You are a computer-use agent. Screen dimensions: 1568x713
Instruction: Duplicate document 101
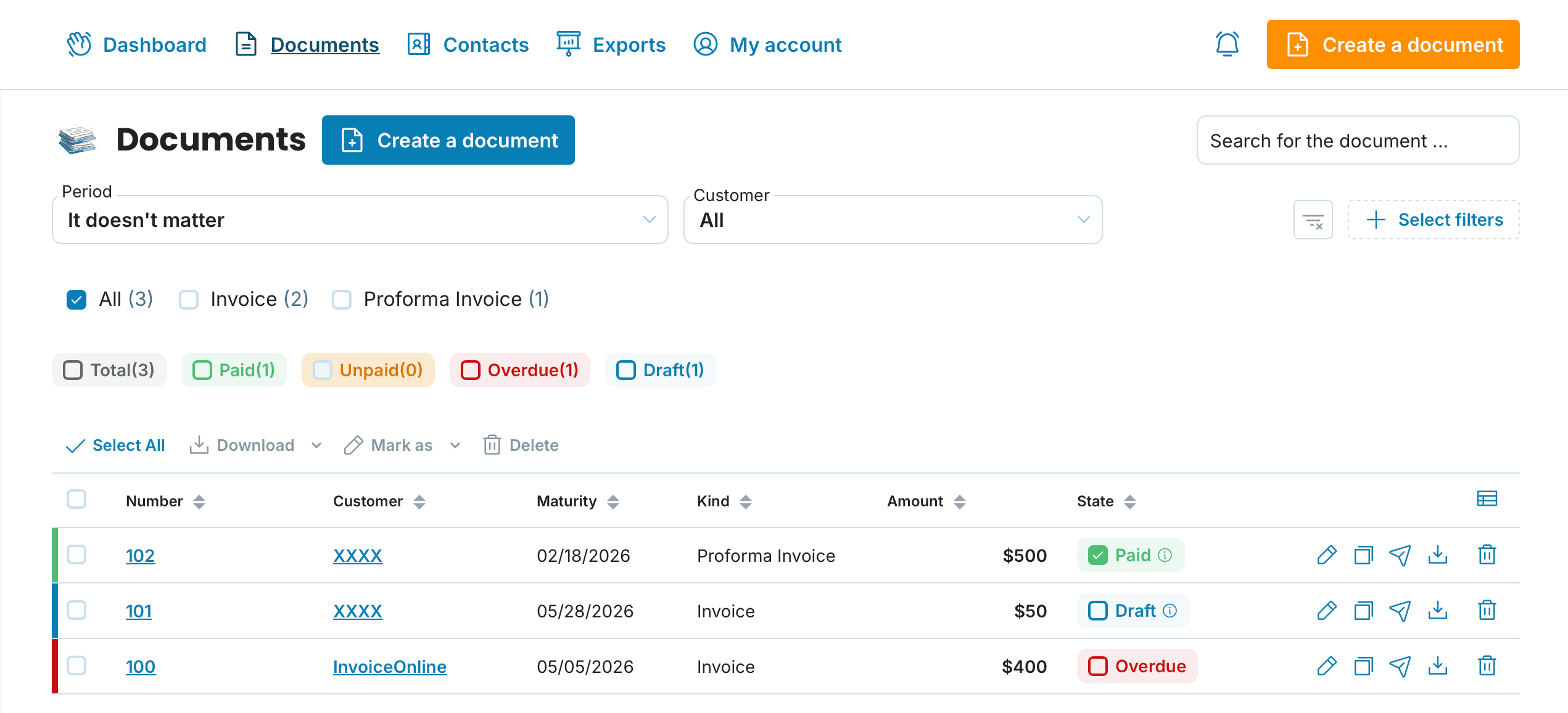1363,611
